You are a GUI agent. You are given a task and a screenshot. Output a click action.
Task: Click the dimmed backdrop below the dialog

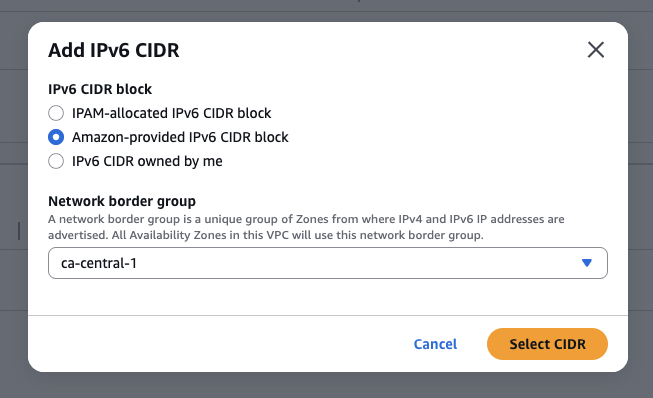point(326,385)
